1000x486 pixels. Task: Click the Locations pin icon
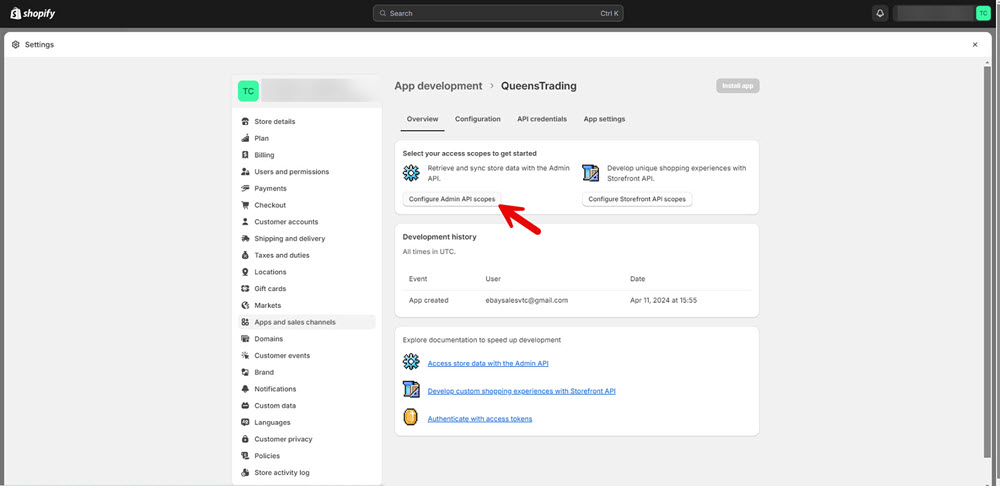click(245, 272)
